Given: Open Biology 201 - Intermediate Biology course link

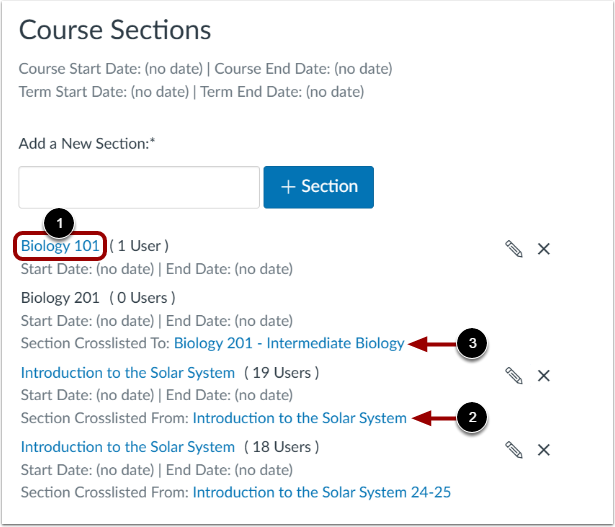Looking at the screenshot, I should point(289,344).
